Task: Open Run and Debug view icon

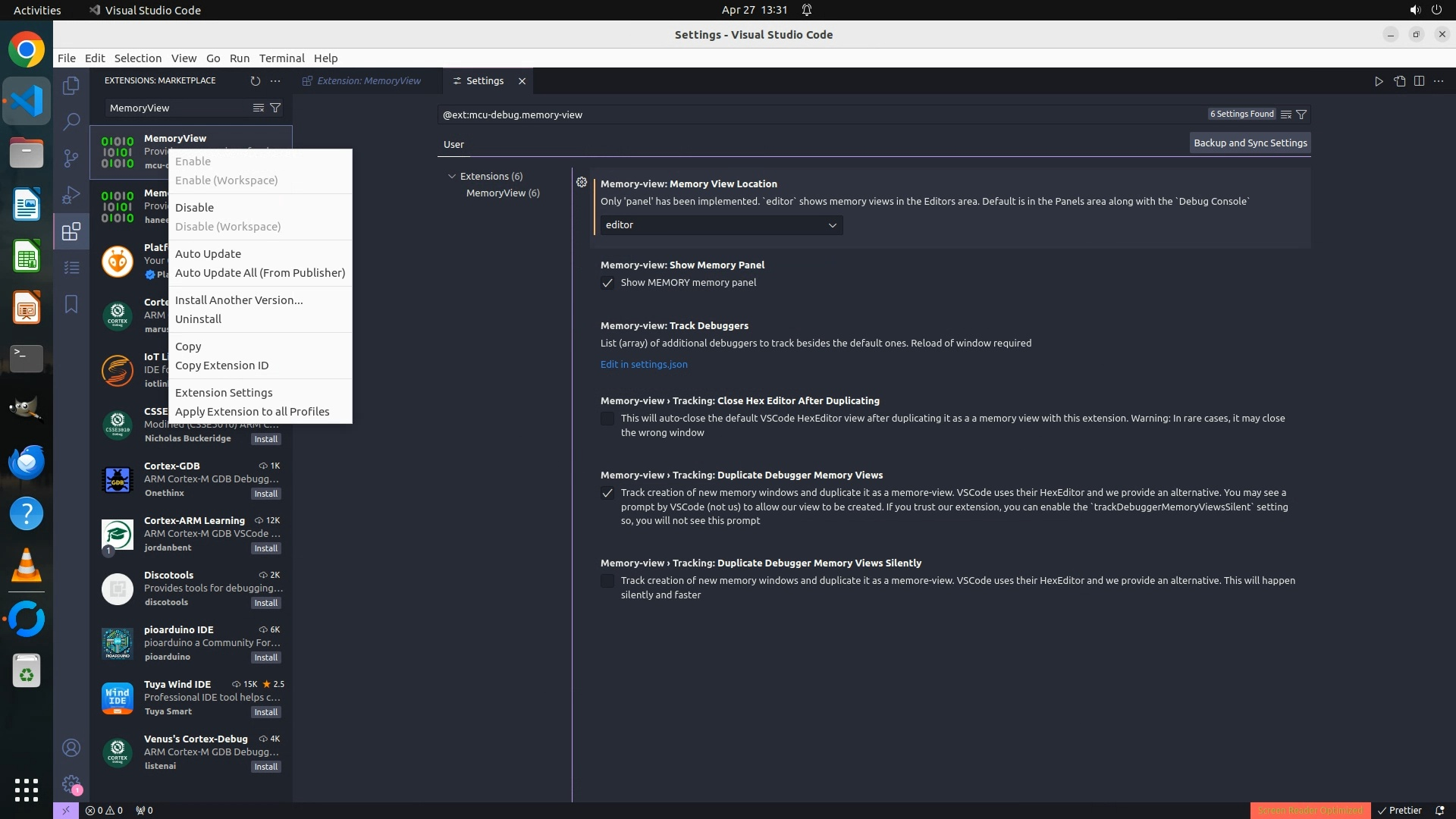Action: pyautogui.click(x=71, y=195)
